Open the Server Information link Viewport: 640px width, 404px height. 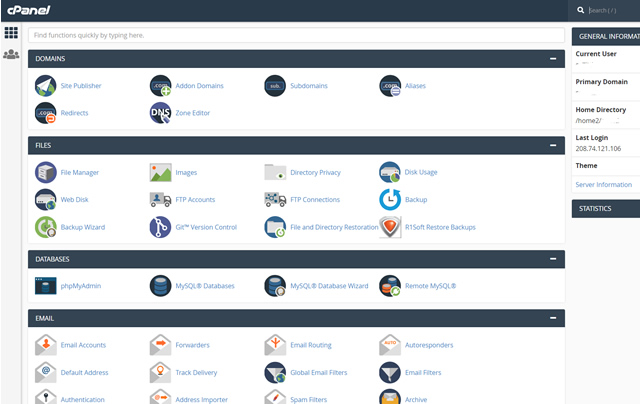[x=603, y=185]
